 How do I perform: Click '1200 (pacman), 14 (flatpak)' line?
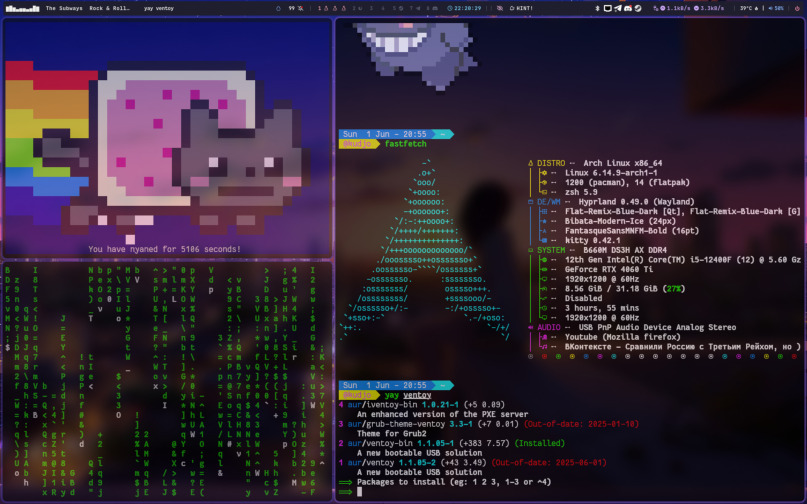(x=627, y=182)
